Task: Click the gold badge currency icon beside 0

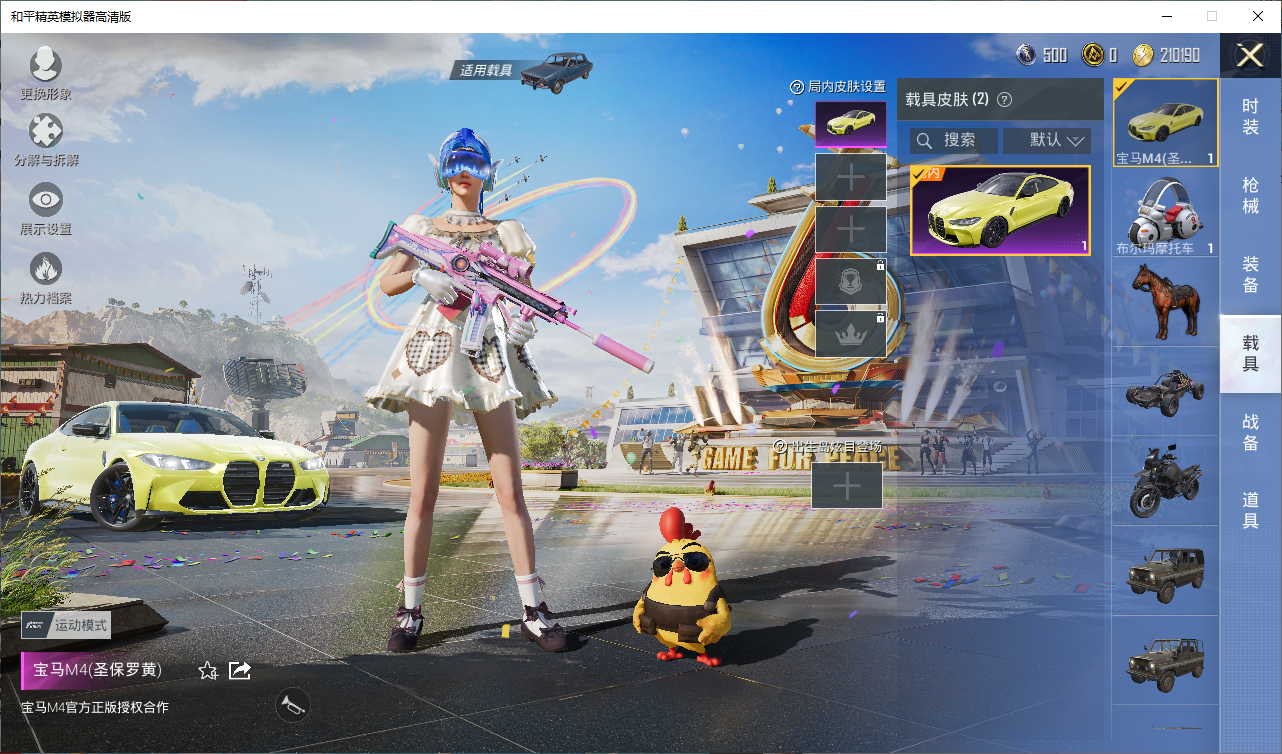Action: tap(1093, 55)
